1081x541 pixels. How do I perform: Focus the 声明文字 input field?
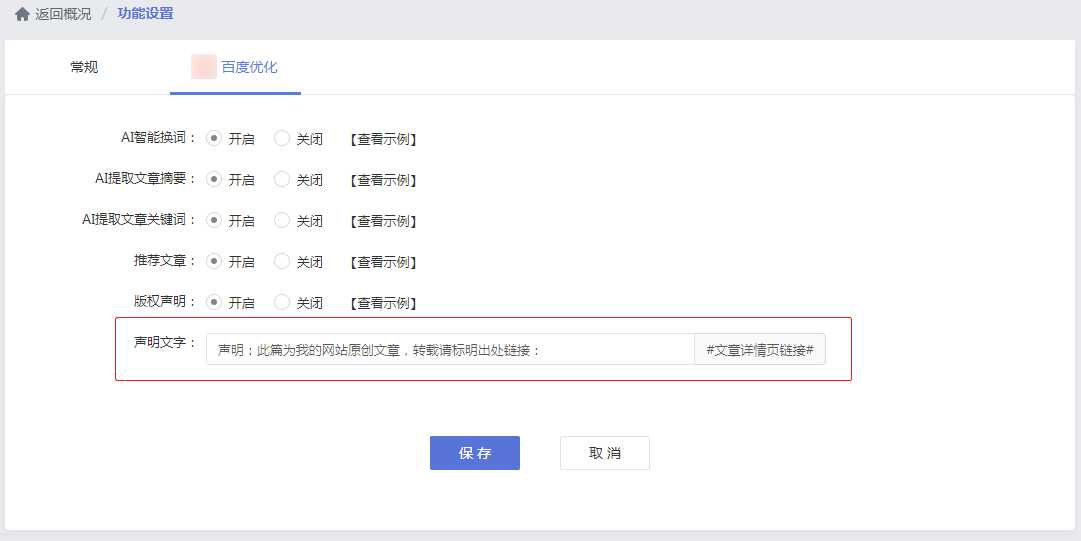click(x=450, y=349)
